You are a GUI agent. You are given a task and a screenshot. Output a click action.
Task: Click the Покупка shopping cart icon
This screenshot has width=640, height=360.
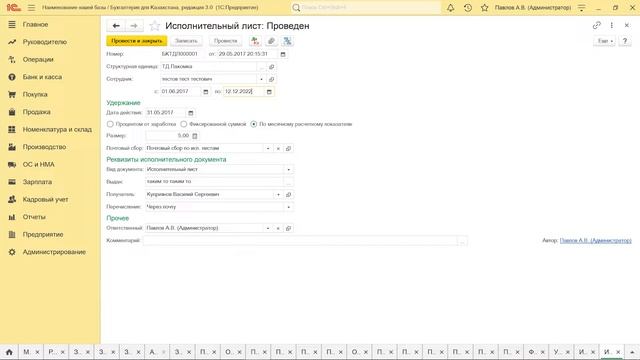(12, 94)
